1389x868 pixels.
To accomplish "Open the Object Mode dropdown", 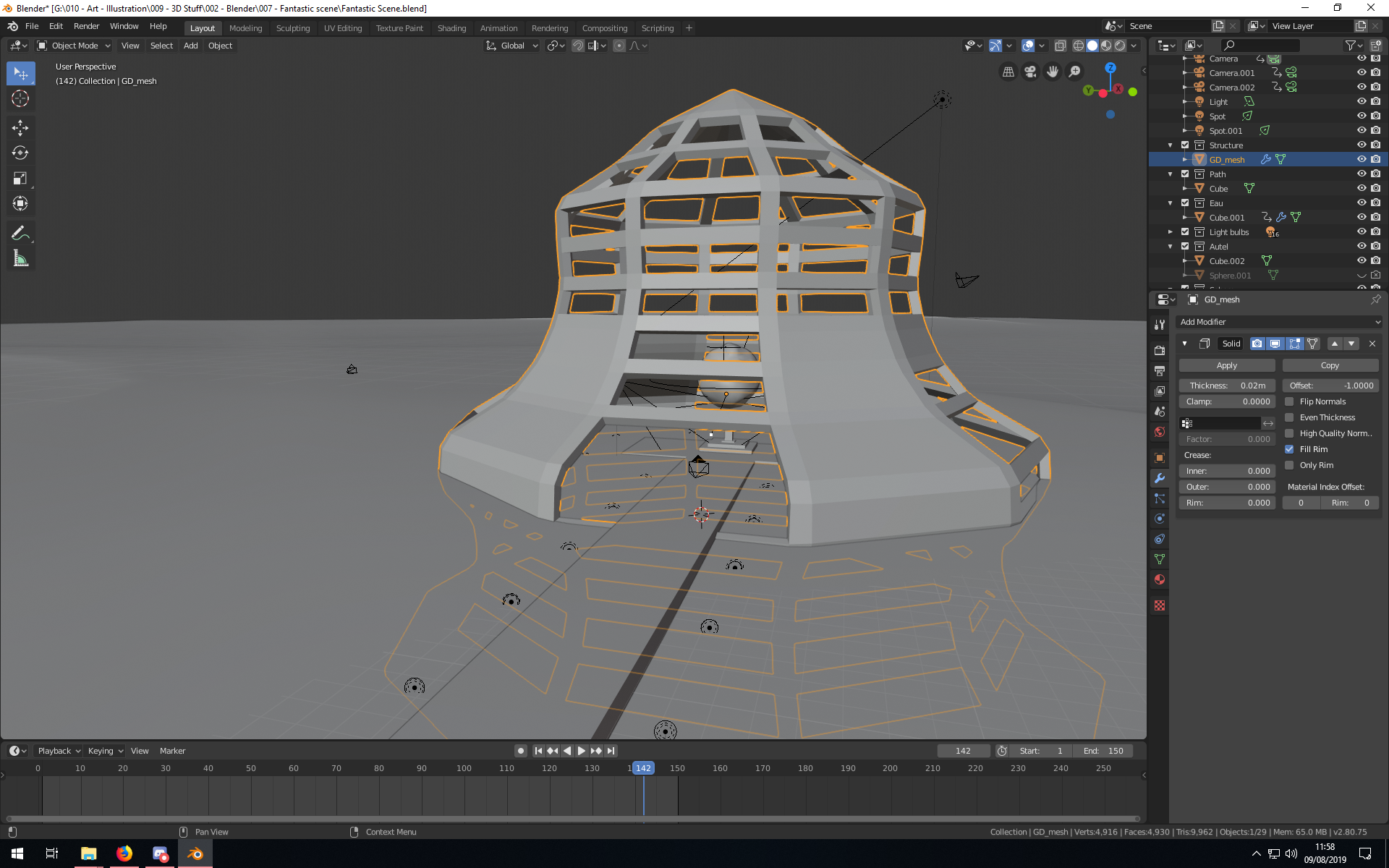I will pos(74,46).
